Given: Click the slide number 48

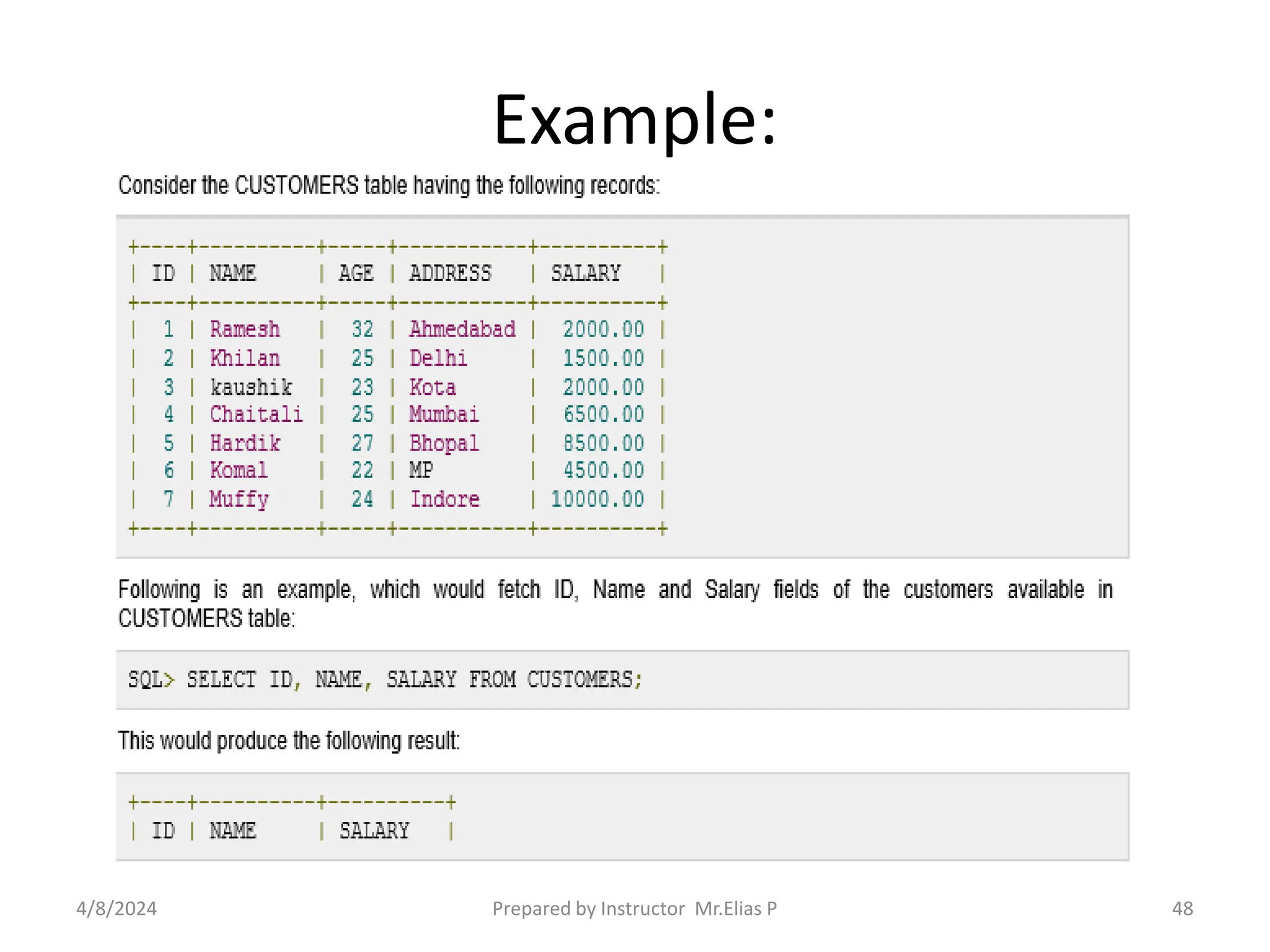Looking at the screenshot, I should point(1182,909).
